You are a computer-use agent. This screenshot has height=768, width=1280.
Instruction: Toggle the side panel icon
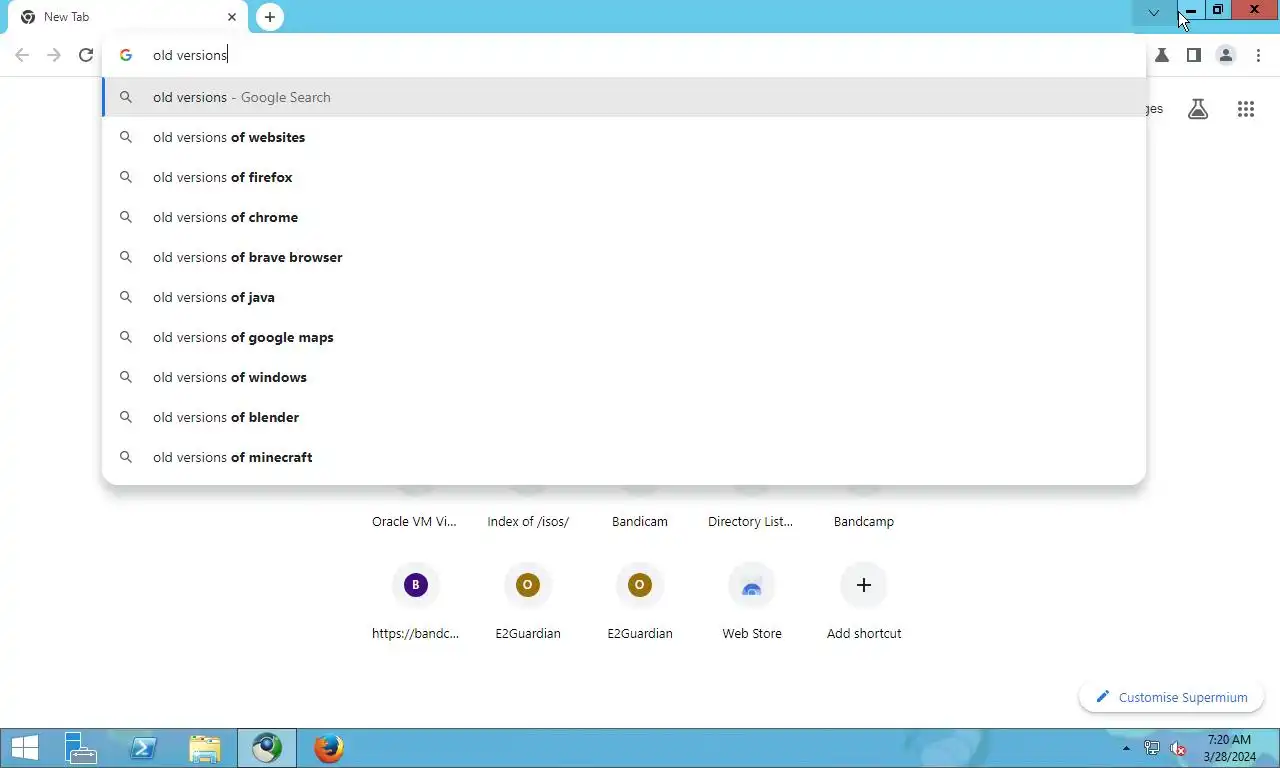[x=1193, y=55]
